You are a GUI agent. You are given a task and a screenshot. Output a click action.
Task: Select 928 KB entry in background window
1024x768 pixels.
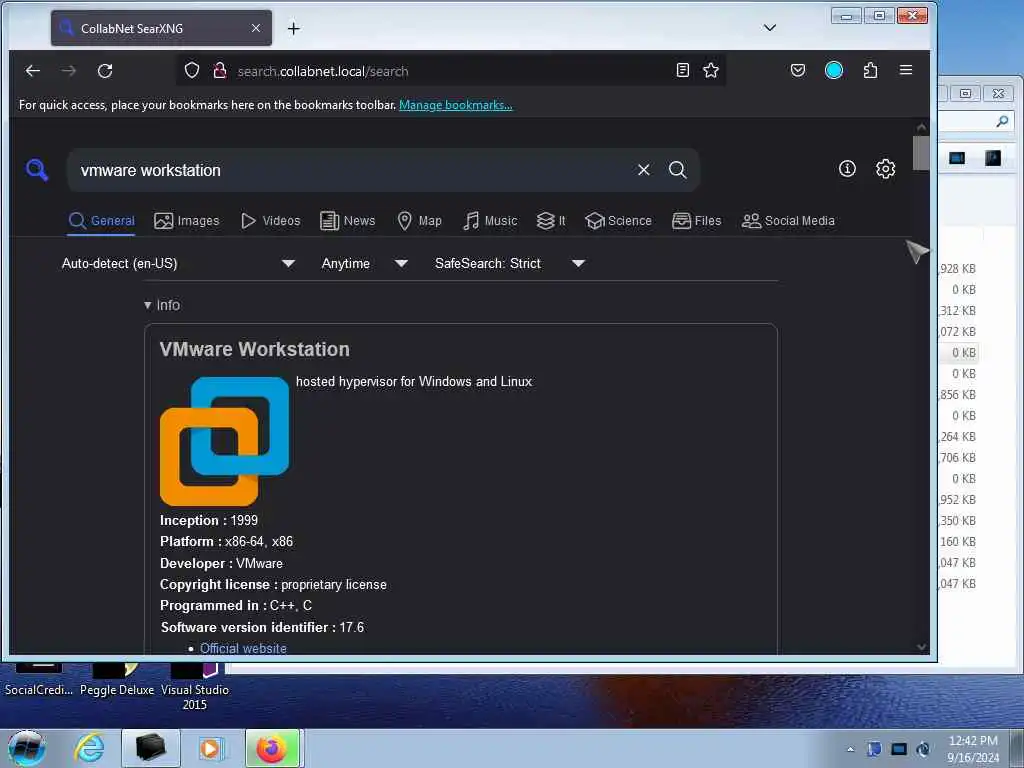pyautogui.click(x=959, y=268)
